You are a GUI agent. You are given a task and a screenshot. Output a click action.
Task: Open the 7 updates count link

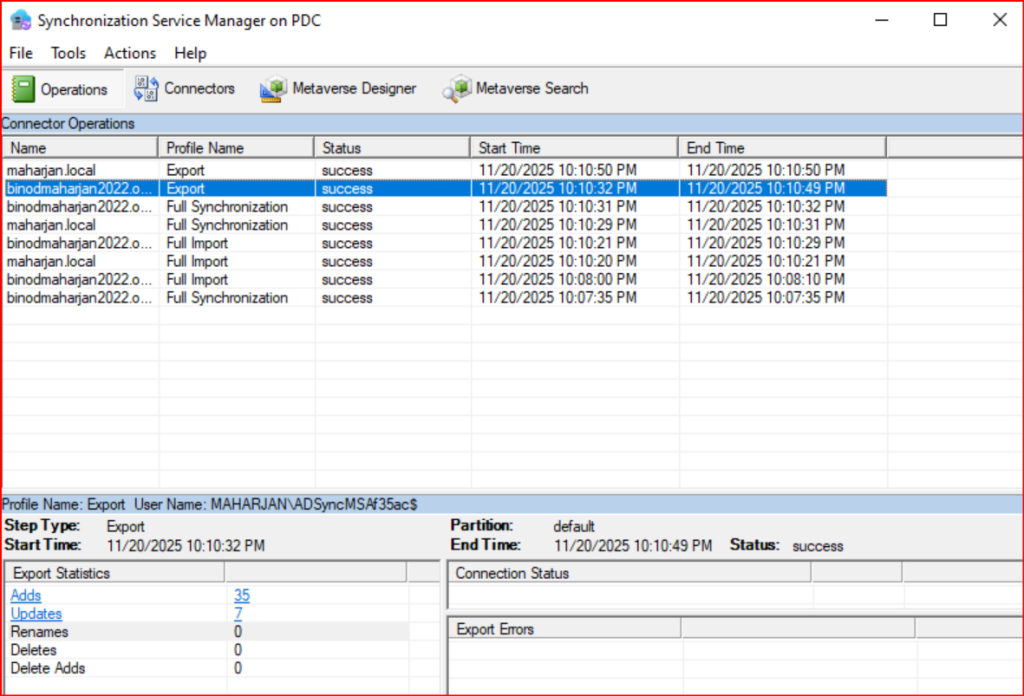tap(238, 614)
